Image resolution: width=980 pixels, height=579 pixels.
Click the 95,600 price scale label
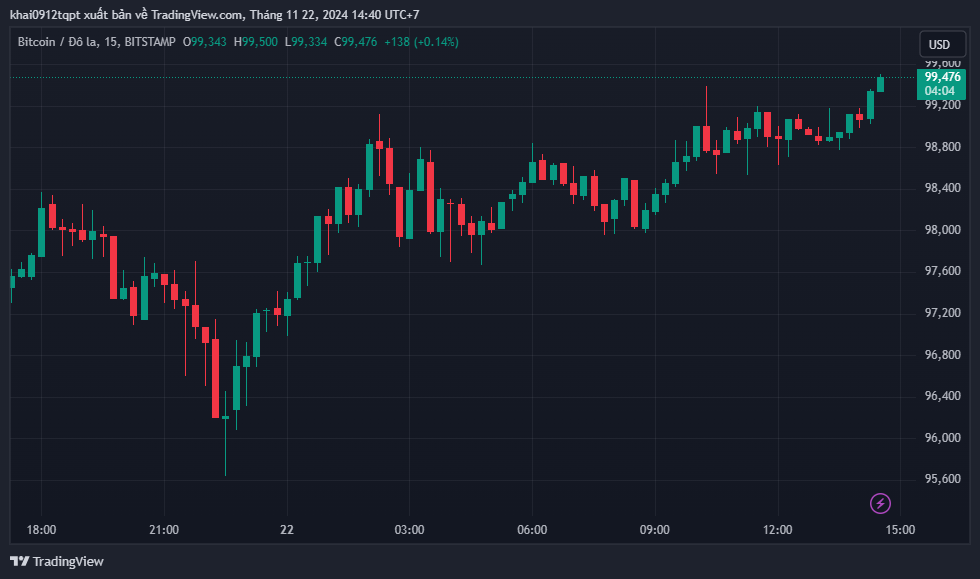click(942, 478)
